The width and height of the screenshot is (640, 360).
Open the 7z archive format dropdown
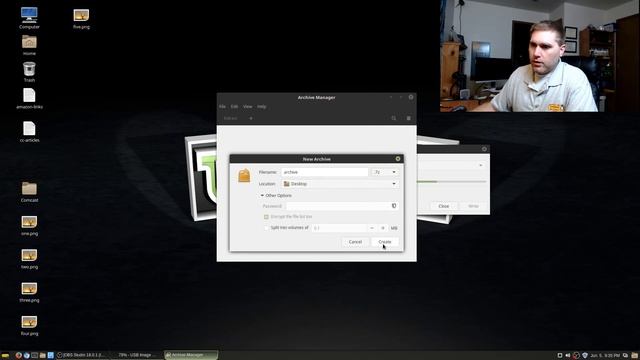[385, 172]
